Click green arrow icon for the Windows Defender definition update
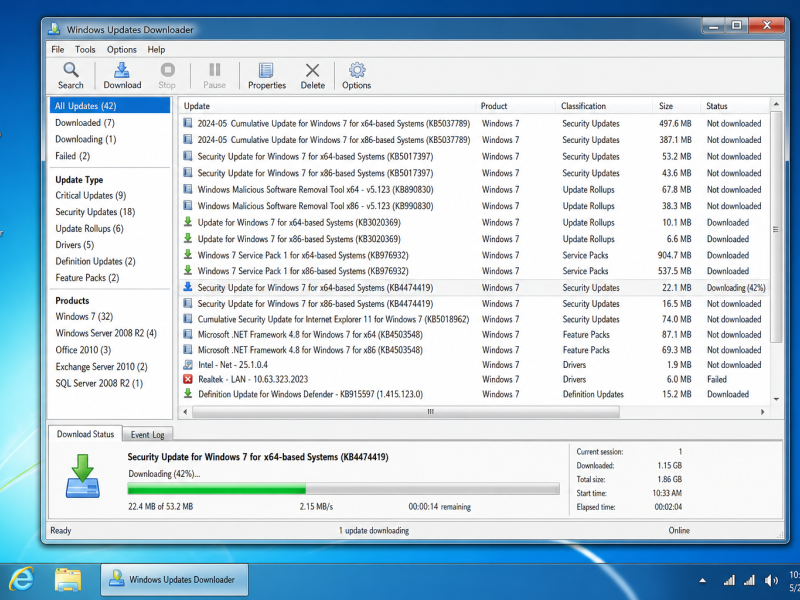Image resolution: width=800 pixels, height=600 pixels. (x=188, y=393)
